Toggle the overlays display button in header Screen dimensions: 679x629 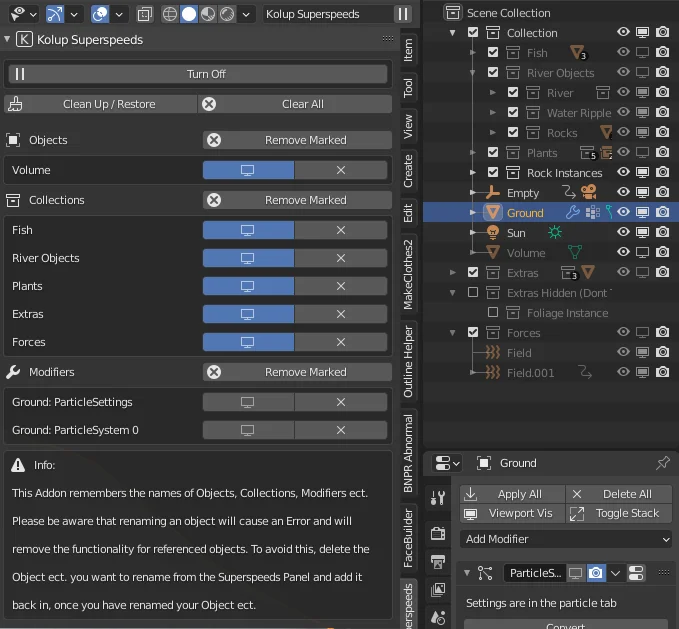pyautogui.click(x=100, y=14)
